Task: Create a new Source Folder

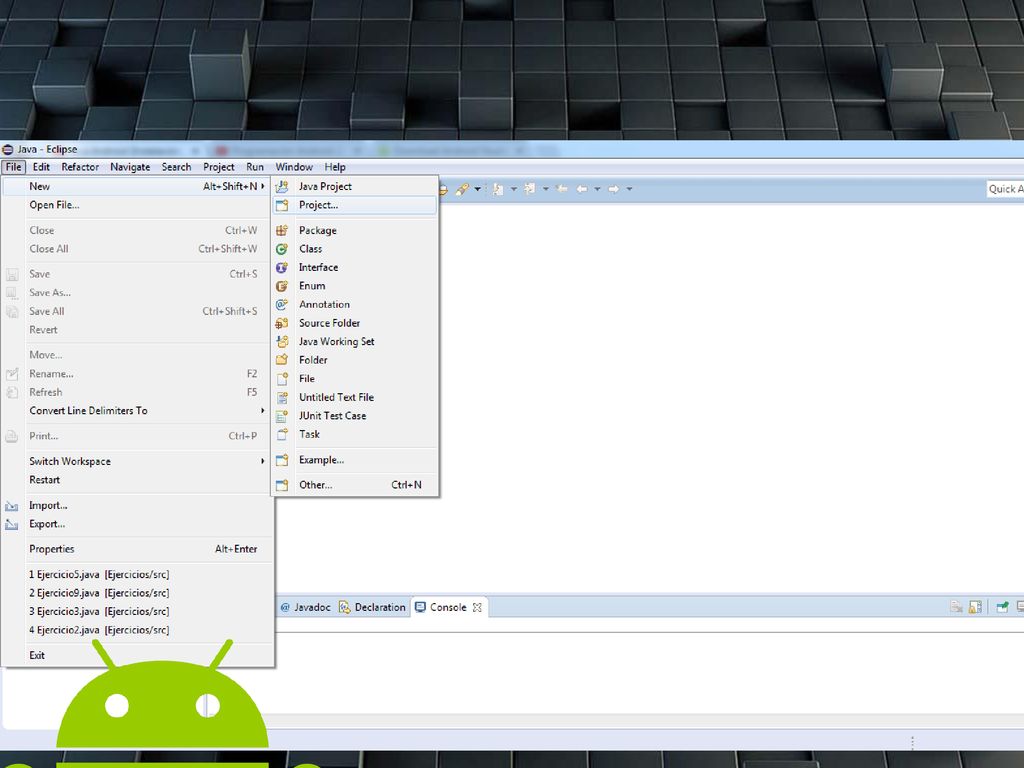Action: coord(355,323)
